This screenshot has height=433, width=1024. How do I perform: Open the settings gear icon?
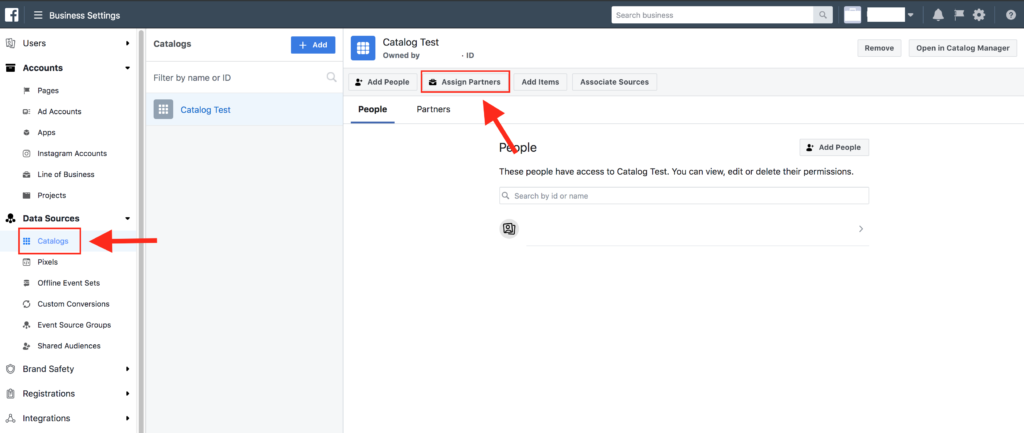click(x=979, y=15)
